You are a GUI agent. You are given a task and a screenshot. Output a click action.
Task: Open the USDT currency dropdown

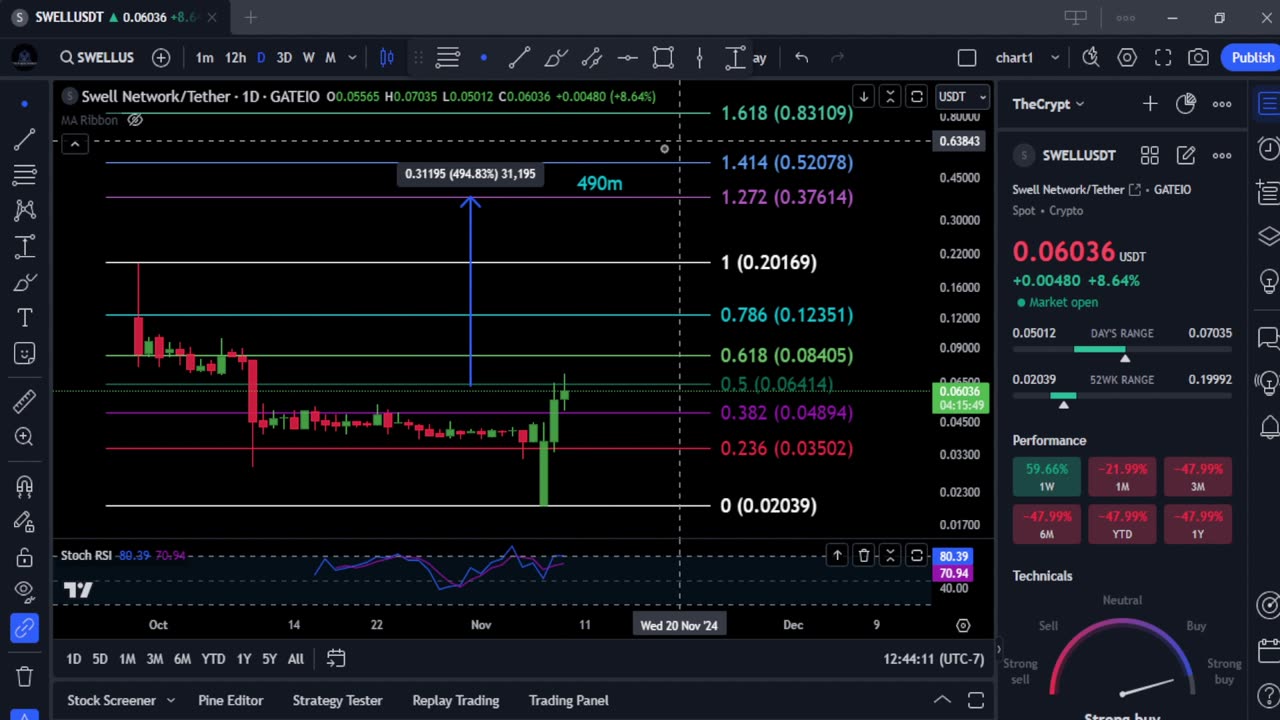962,97
